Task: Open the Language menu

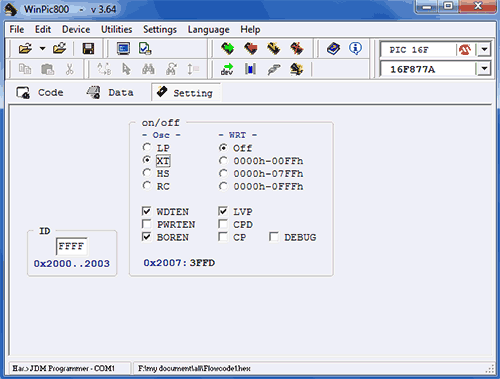Action: tap(209, 29)
